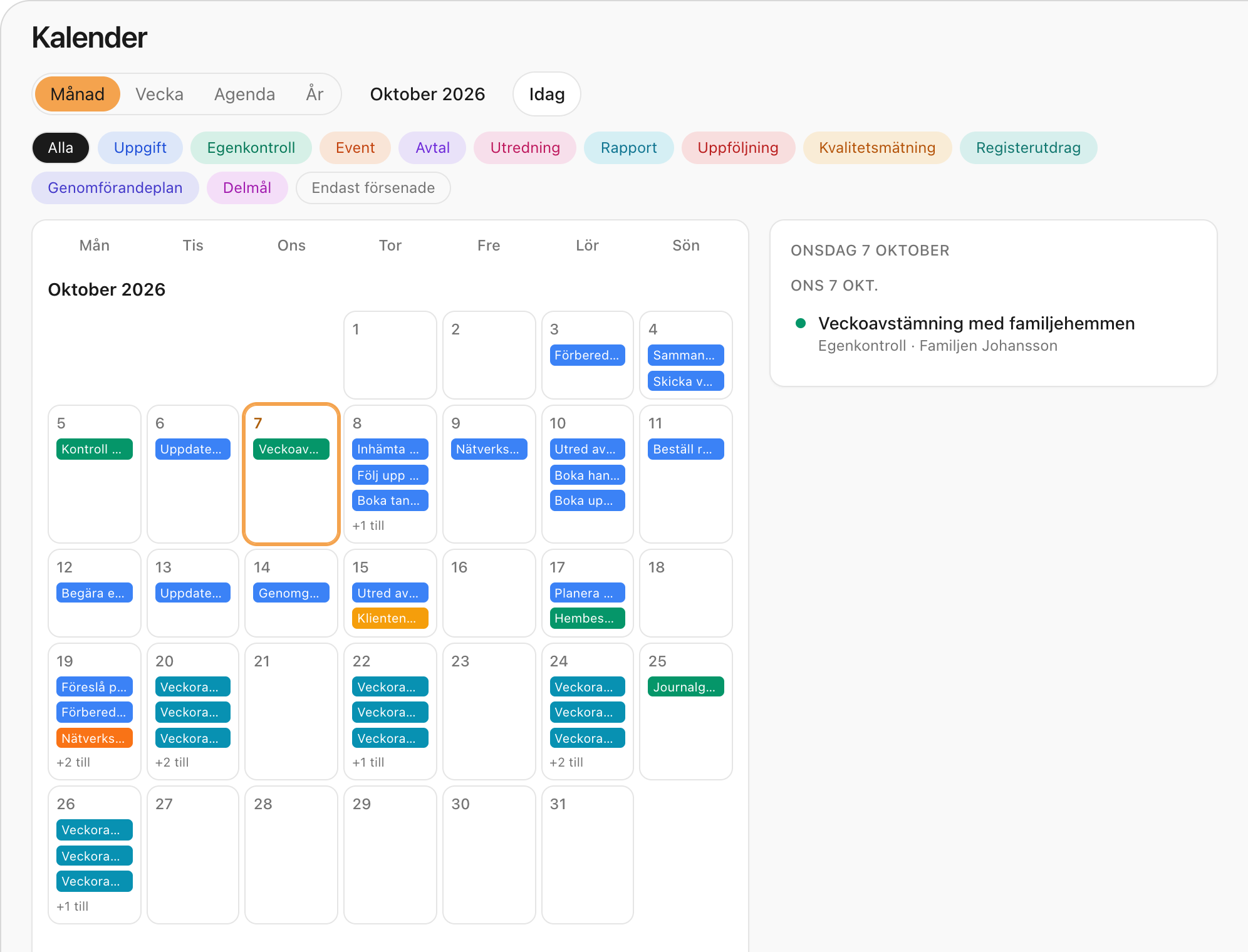1248x952 pixels.
Task: Open the Nätverks... event on October 9
Action: click(x=489, y=449)
